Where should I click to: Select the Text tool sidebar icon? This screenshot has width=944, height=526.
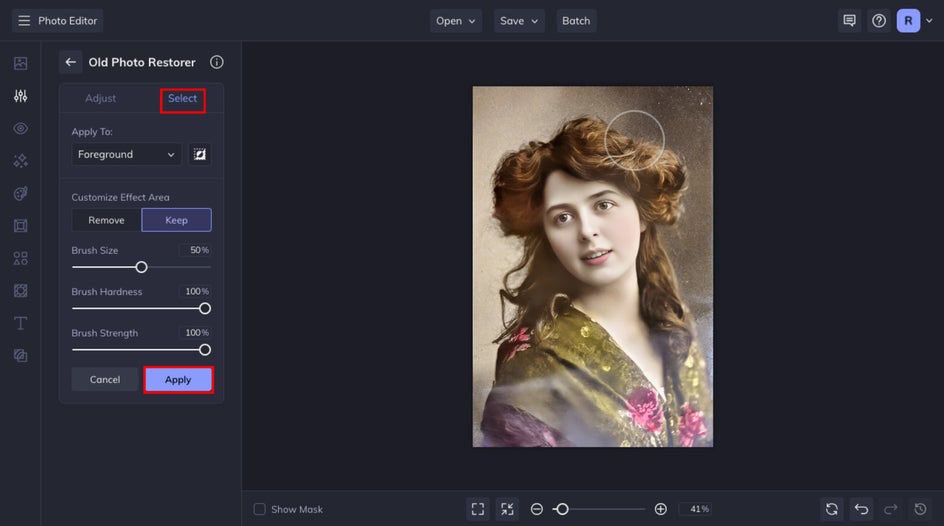[20, 323]
